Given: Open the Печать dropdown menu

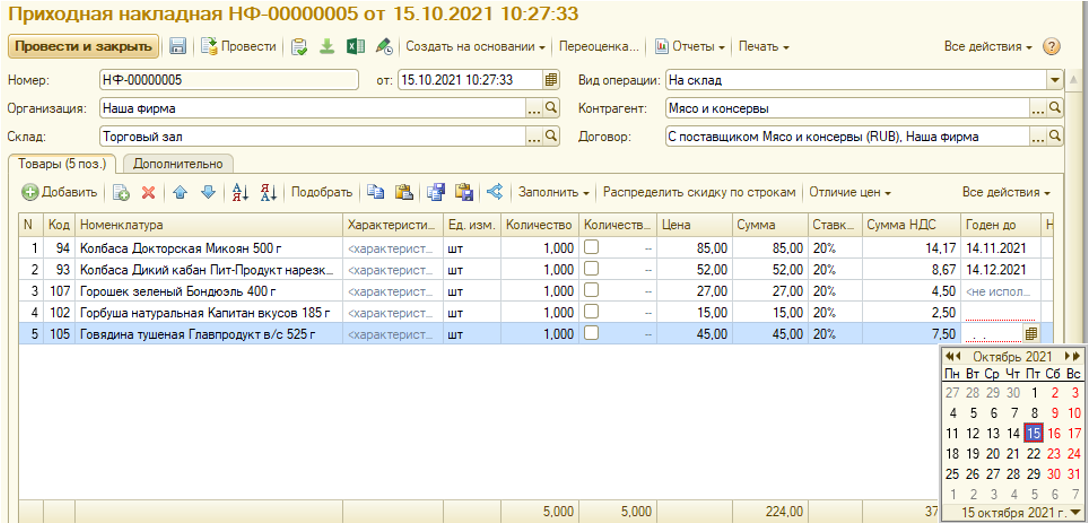Looking at the screenshot, I should [764, 47].
